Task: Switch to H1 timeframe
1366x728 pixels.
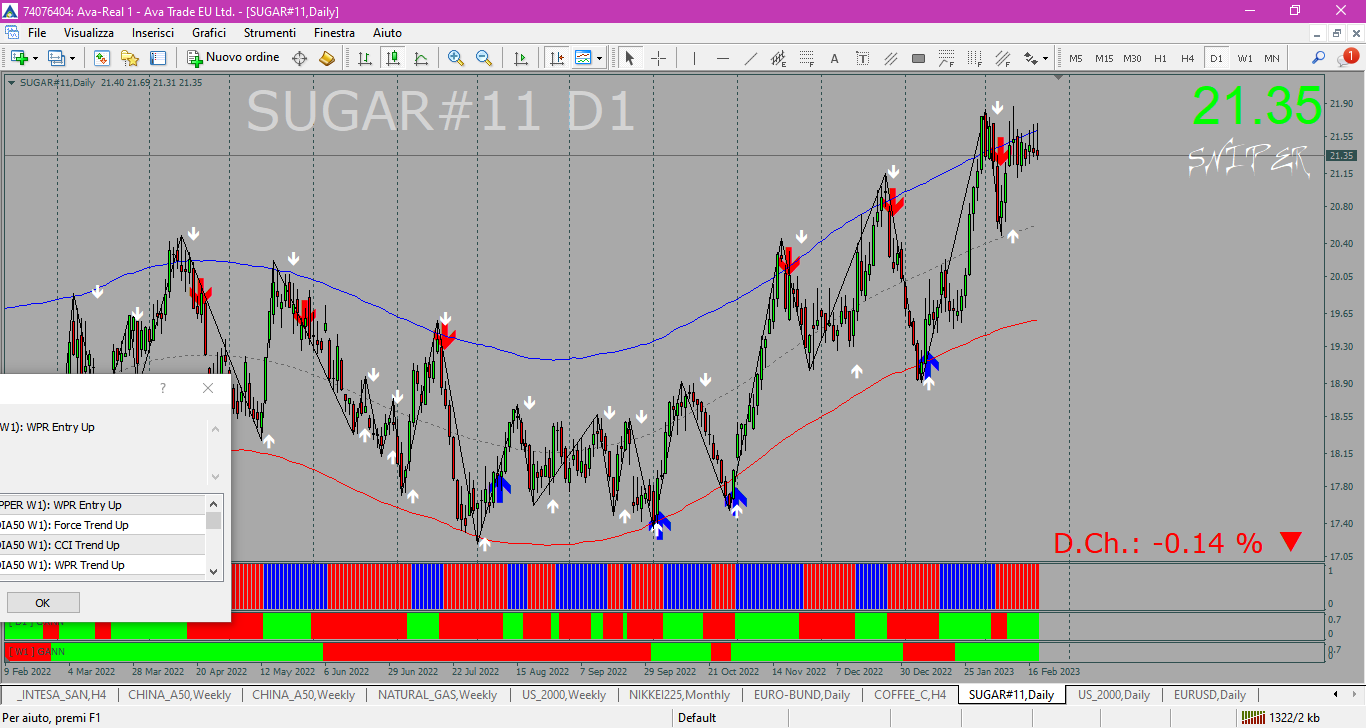Action: (1160, 58)
